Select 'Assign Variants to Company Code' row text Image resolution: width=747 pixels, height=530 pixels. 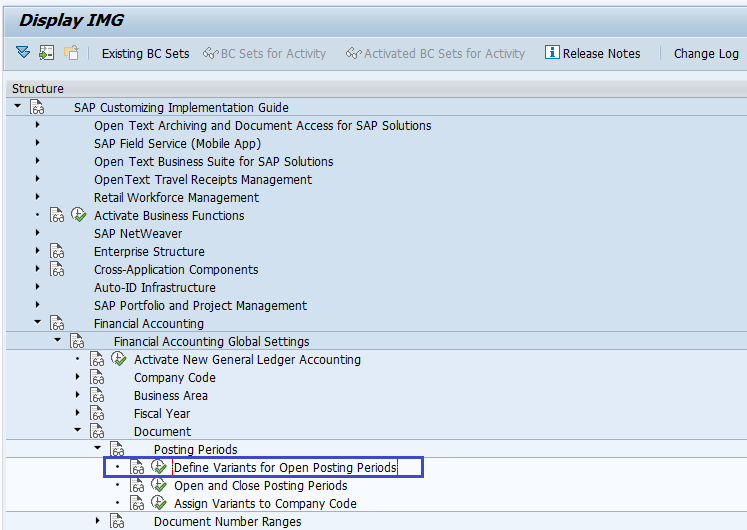(265, 504)
